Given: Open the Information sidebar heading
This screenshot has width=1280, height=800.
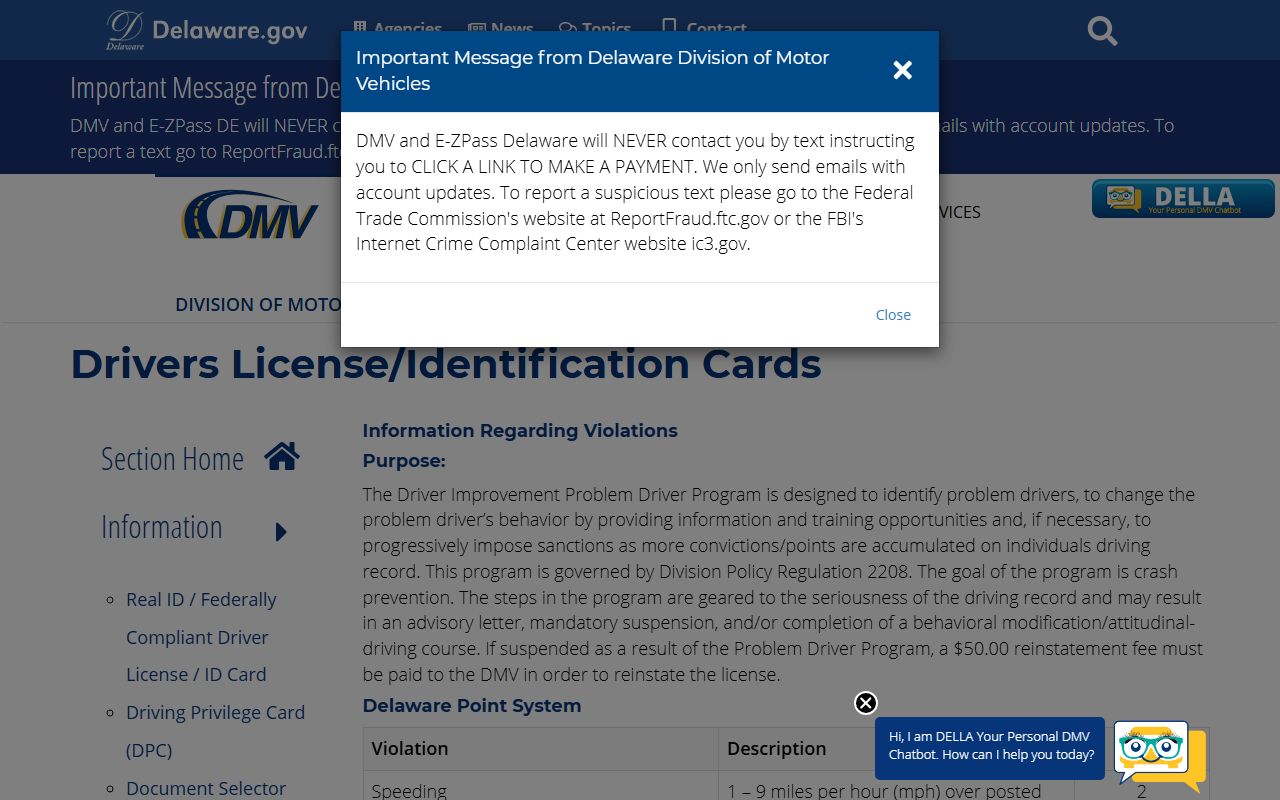Looking at the screenshot, I should [162, 527].
